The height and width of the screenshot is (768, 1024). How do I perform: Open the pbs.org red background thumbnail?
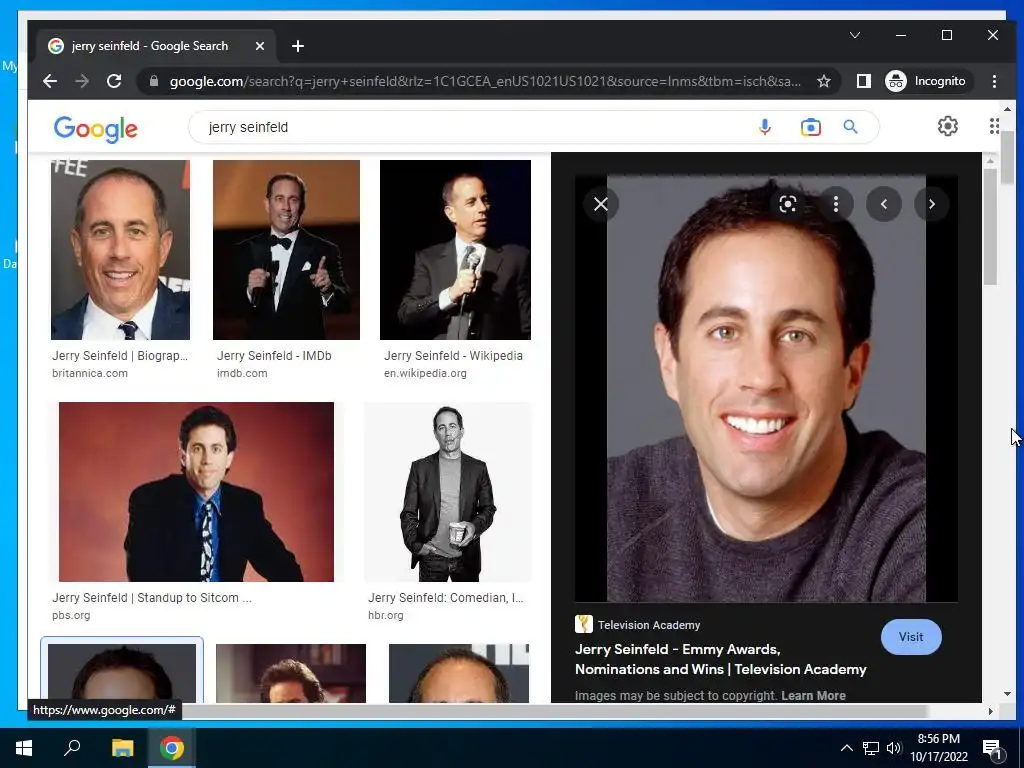[x=196, y=492]
